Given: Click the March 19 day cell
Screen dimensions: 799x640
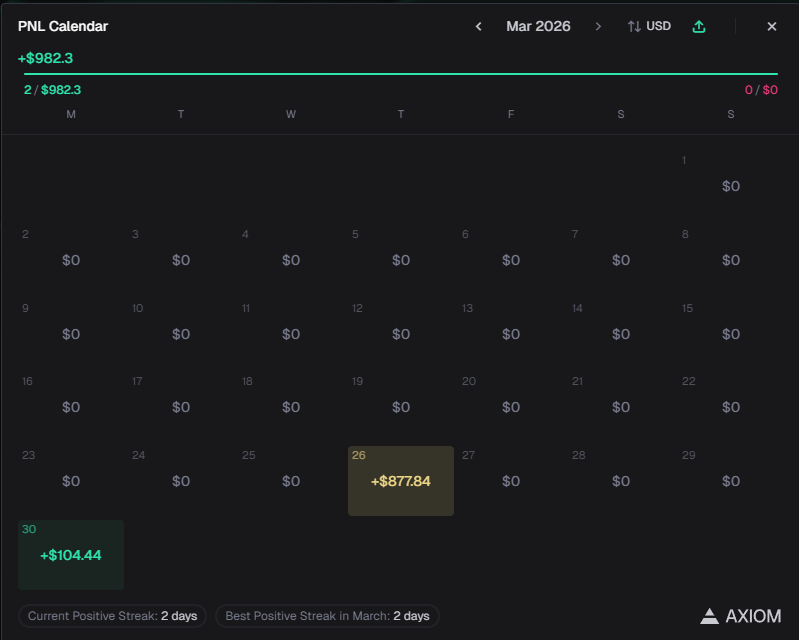Looking at the screenshot, I should click(x=401, y=407).
